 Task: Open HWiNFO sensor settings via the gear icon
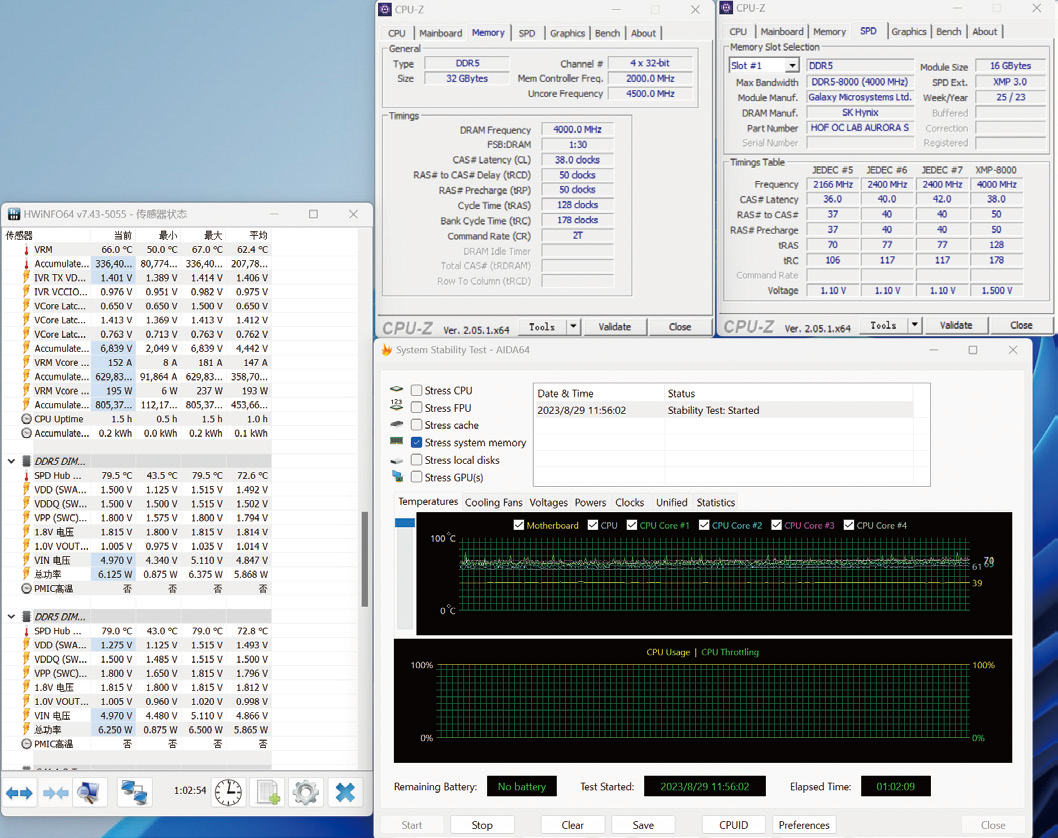tap(307, 792)
